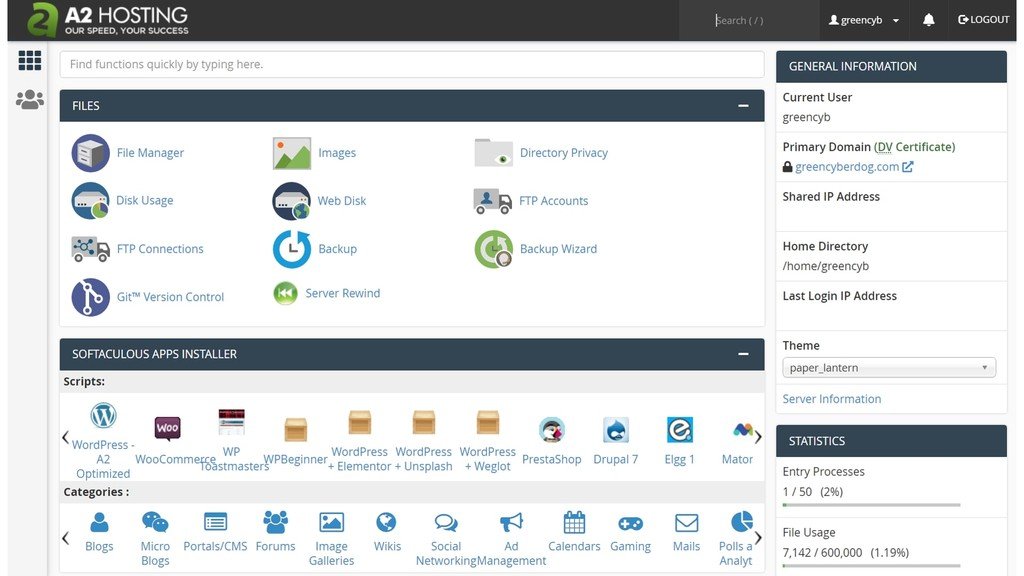Open FTP Accounts truck icon

pos(492,200)
